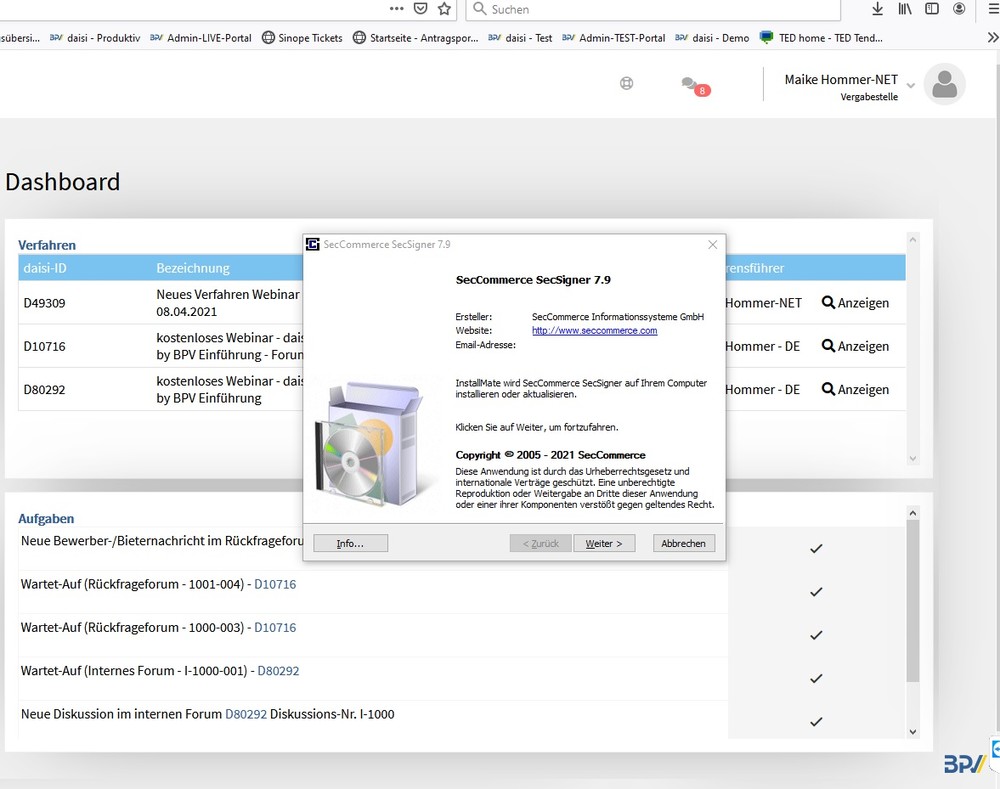Click Anzeigen in the D10716 row
The height and width of the screenshot is (789, 1000).
click(855, 346)
